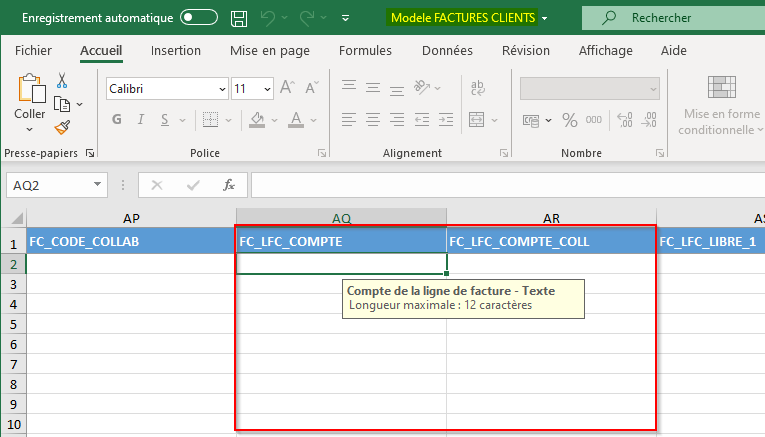
Task: Click the Rechercher search box
Action: click(x=673, y=18)
